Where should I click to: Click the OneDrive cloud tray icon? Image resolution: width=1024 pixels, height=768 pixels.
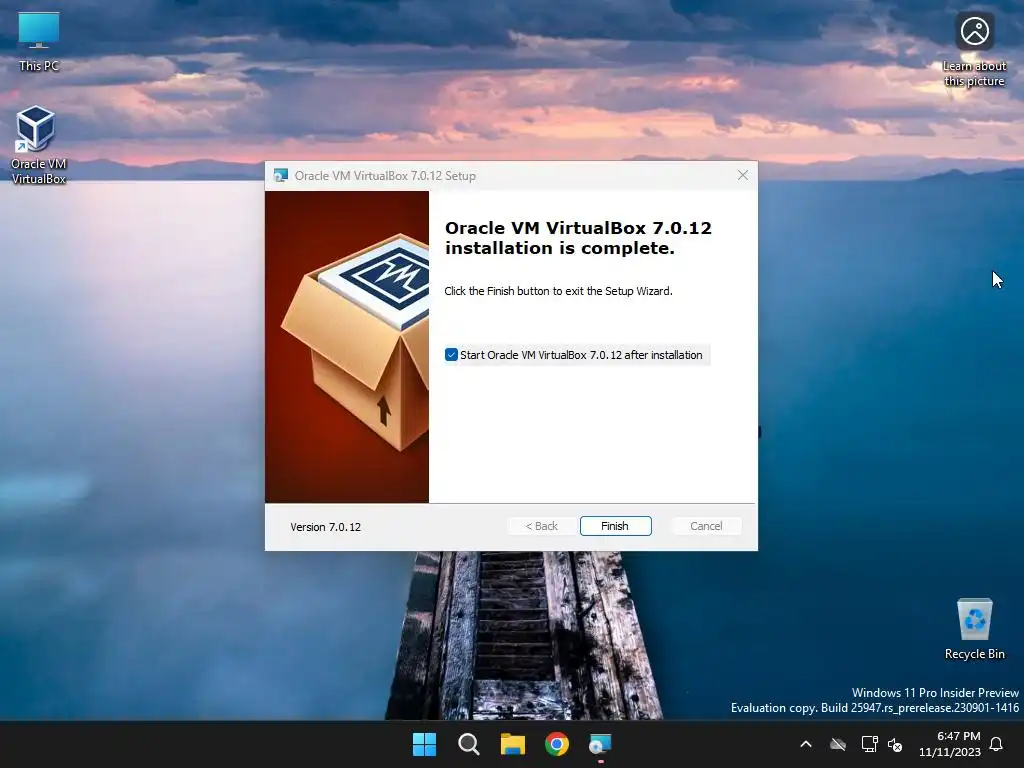pos(838,744)
